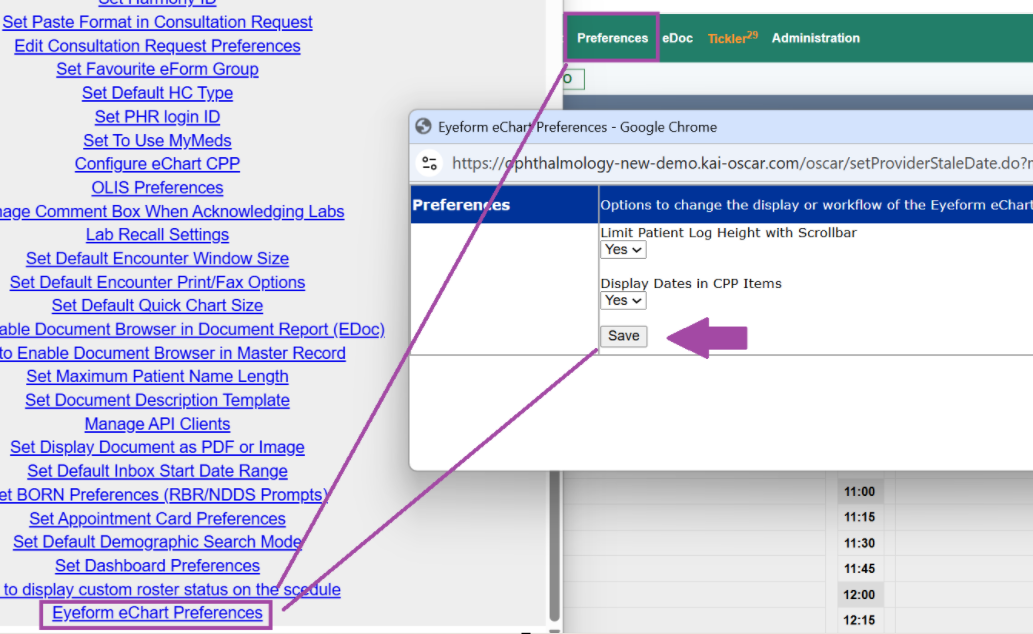Viewport: 1033px width, 634px height.
Task: Expand Limit Patient Log Height dropdown
Action: click(x=623, y=250)
